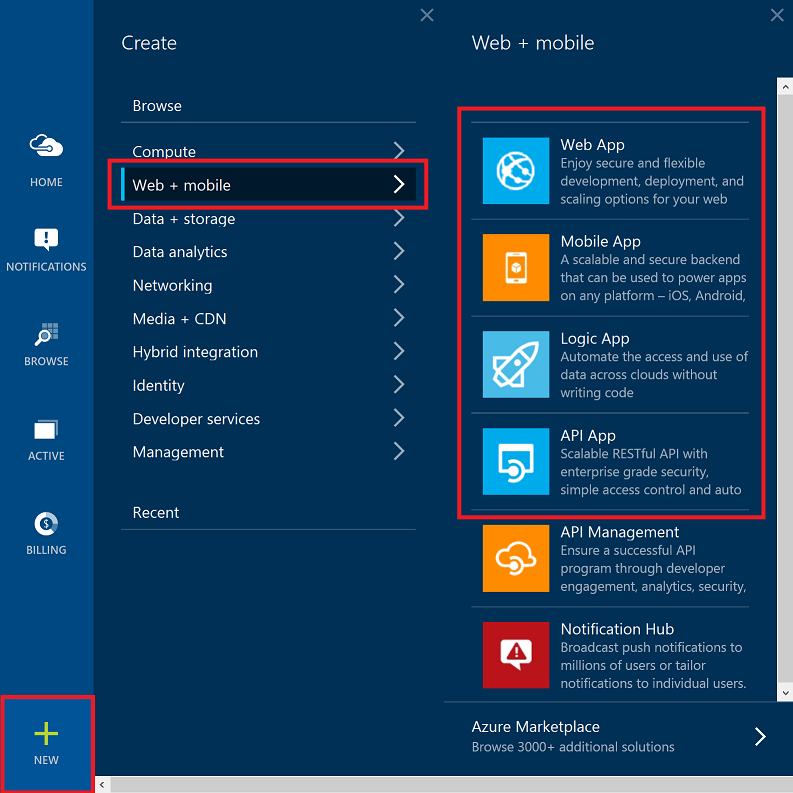Close the Create blade
793x793 pixels.
point(427,15)
